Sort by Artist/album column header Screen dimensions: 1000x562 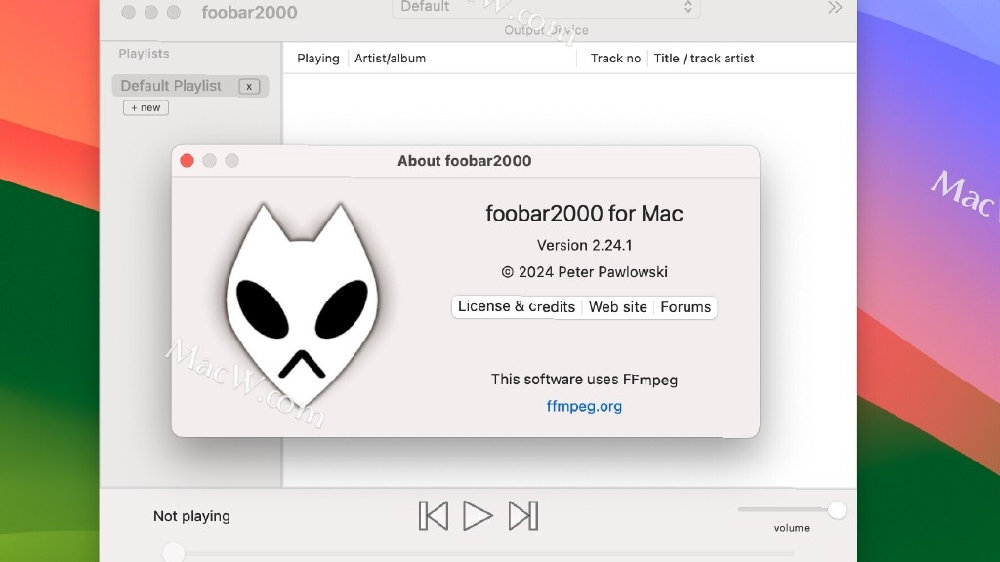(x=390, y=58)
